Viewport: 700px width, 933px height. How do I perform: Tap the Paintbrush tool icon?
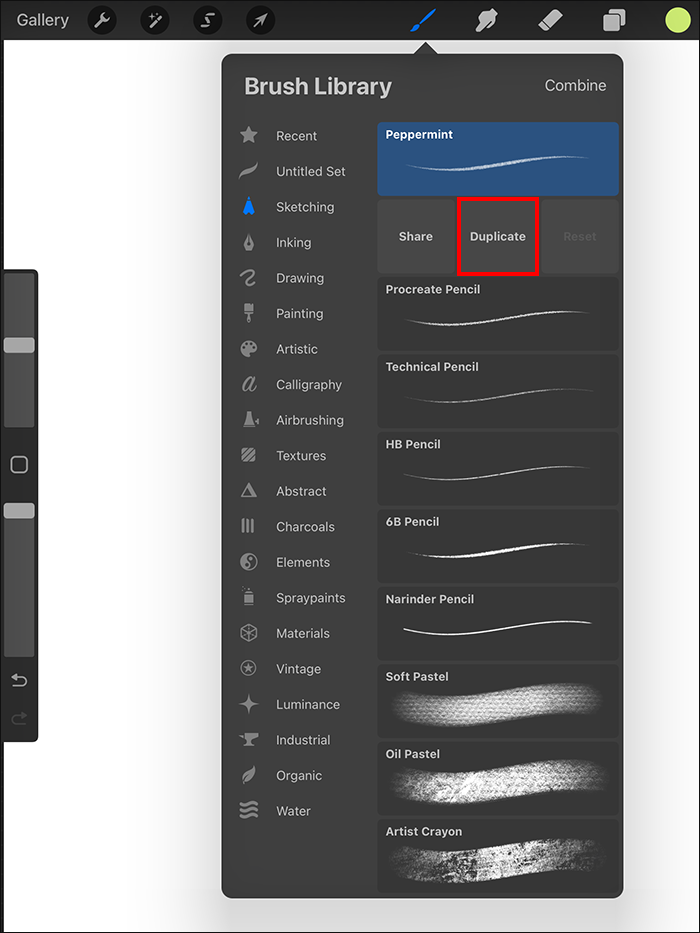coord(423,21)
